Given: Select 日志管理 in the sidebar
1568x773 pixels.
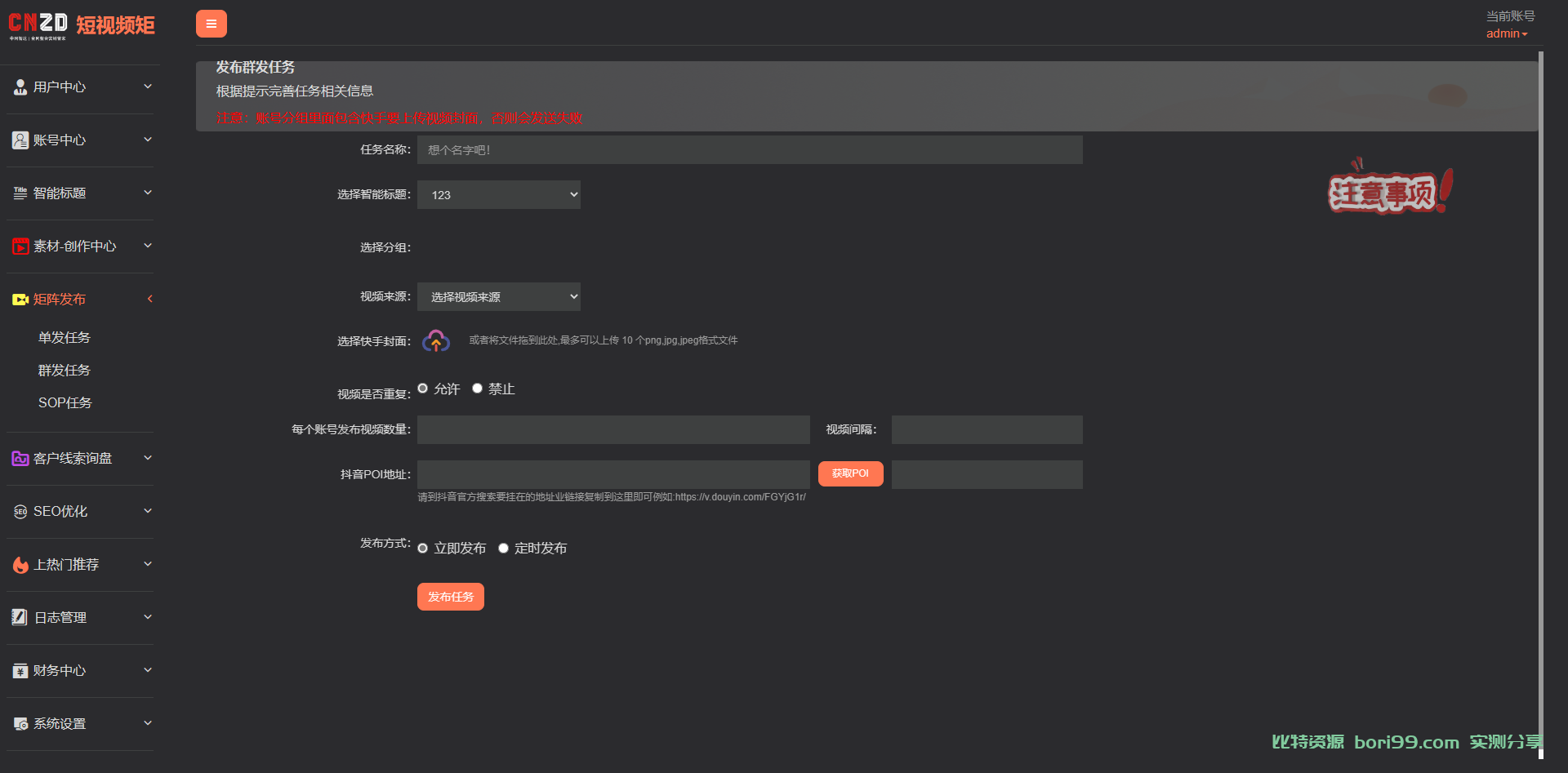Looking at the screenshot, I should point(60,618).
